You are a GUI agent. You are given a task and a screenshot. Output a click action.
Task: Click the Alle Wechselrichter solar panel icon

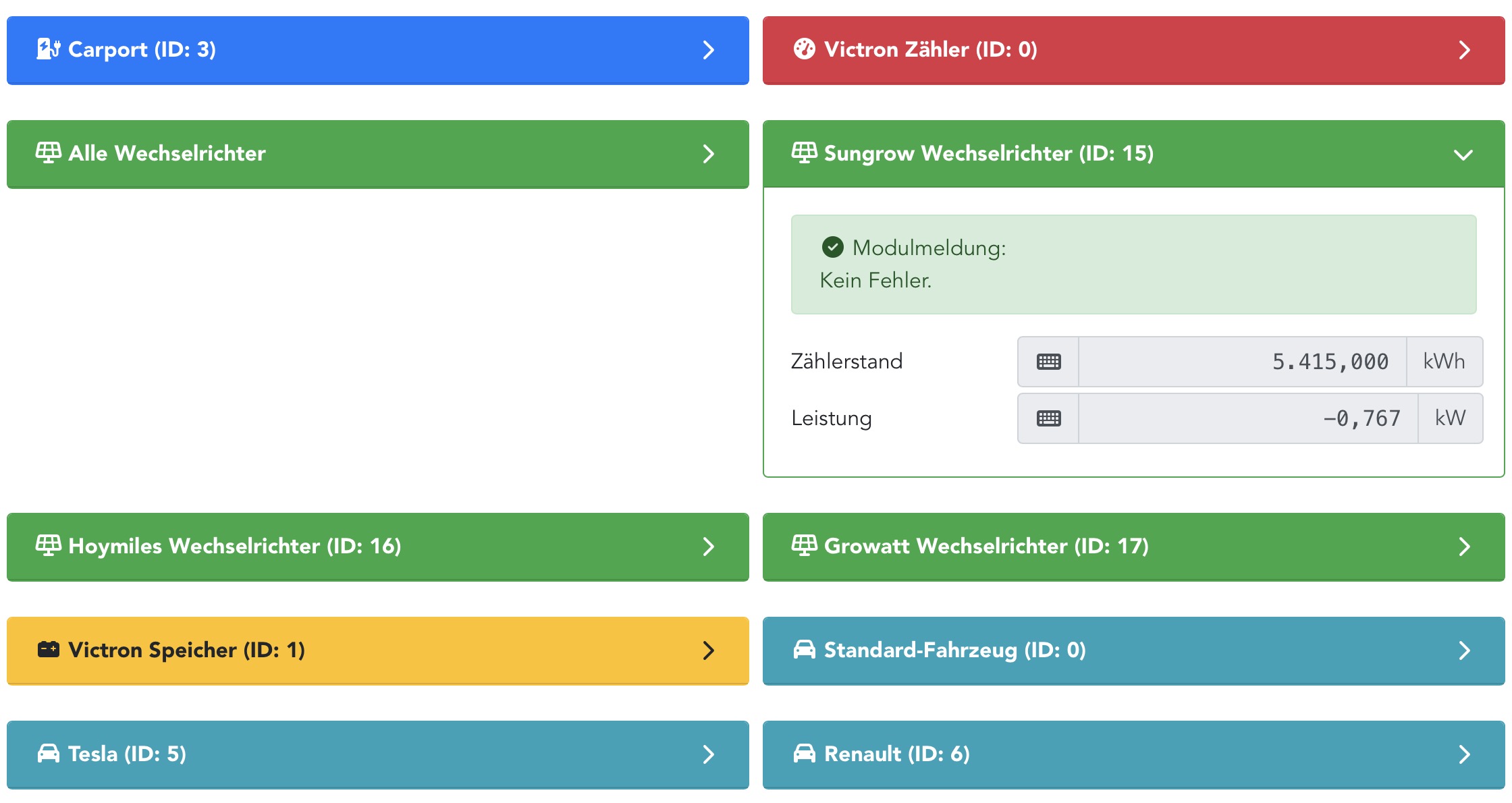48,153
